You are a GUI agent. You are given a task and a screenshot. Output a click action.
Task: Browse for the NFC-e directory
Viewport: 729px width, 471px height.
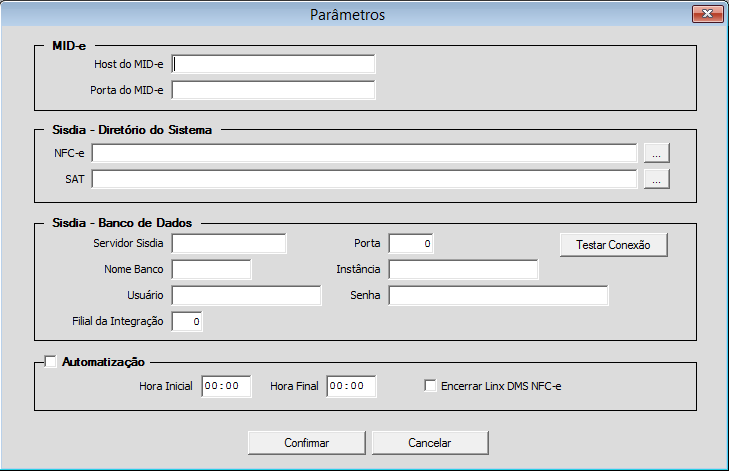656,153
